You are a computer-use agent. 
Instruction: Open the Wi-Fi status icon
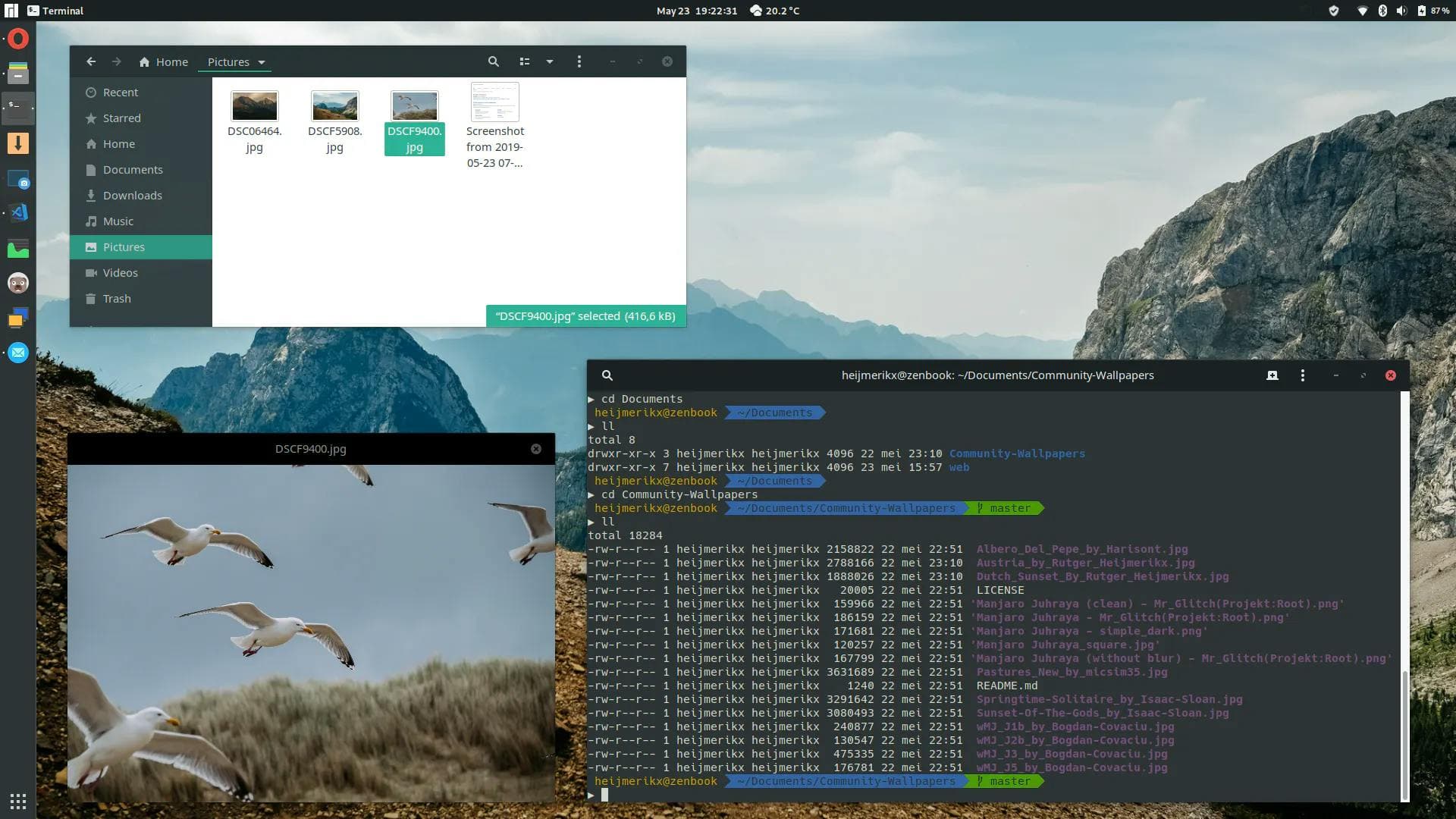(1363, 11)
